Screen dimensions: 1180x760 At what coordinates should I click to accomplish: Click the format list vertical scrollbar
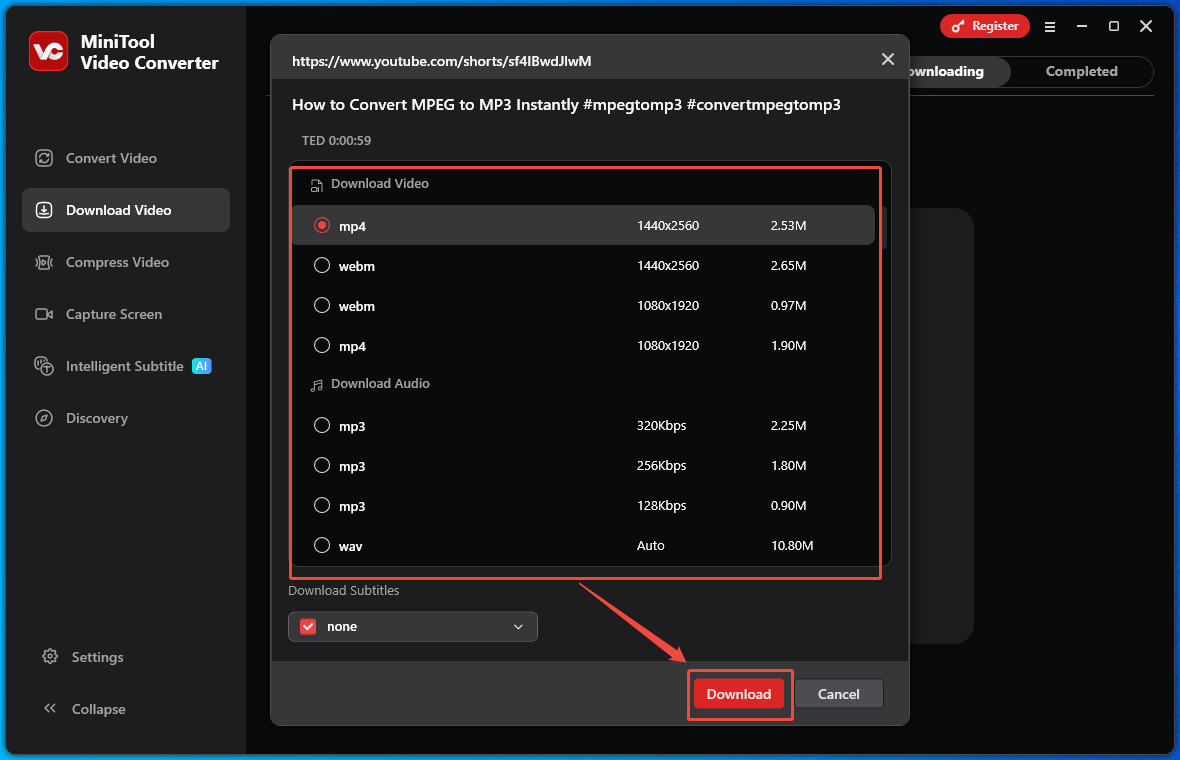[x=884, y=227]
